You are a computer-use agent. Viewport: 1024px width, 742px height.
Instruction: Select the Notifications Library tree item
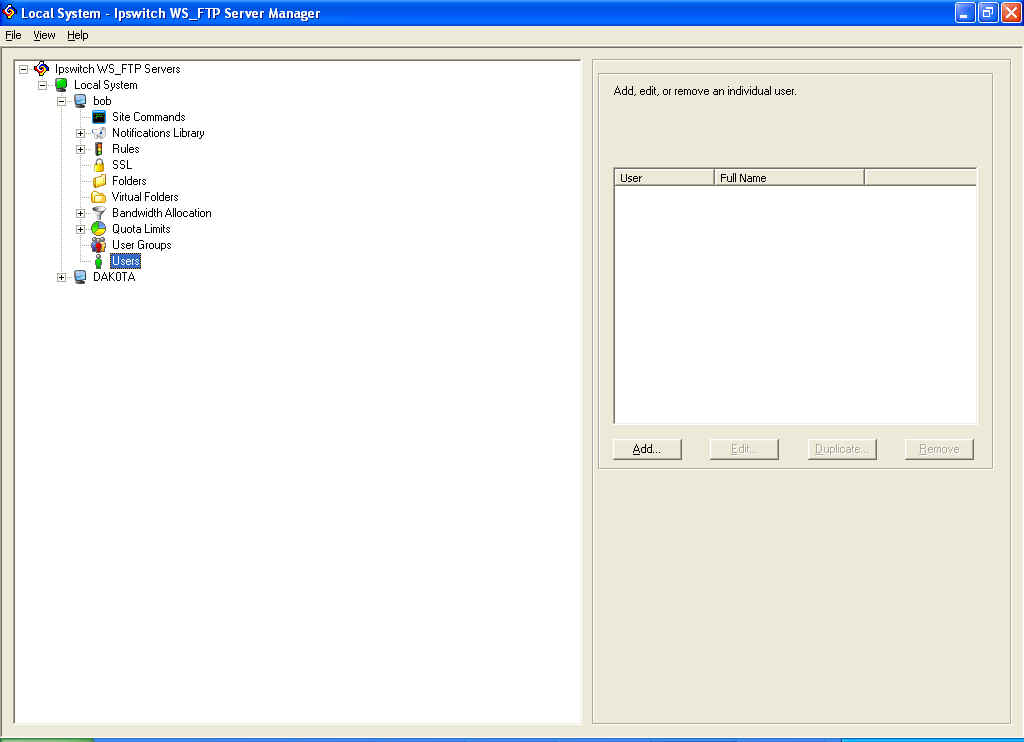[x=158, y=133]
